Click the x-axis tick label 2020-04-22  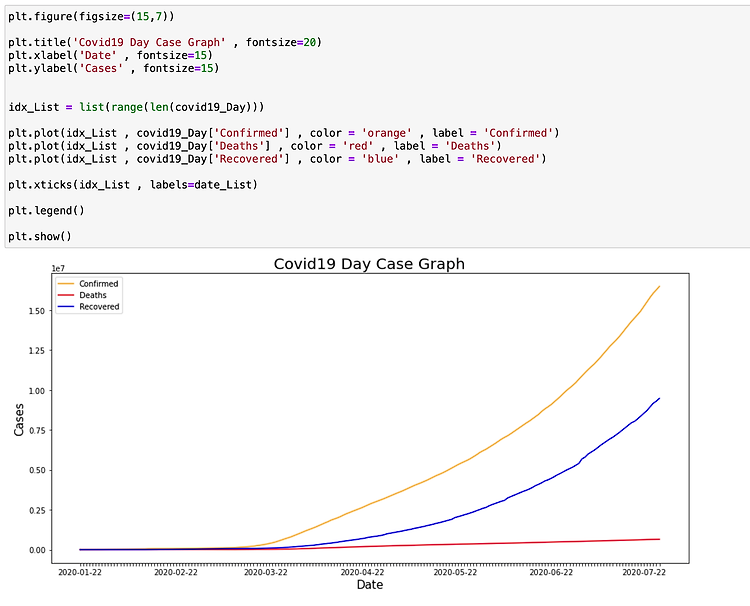click(x=362, y=573)
